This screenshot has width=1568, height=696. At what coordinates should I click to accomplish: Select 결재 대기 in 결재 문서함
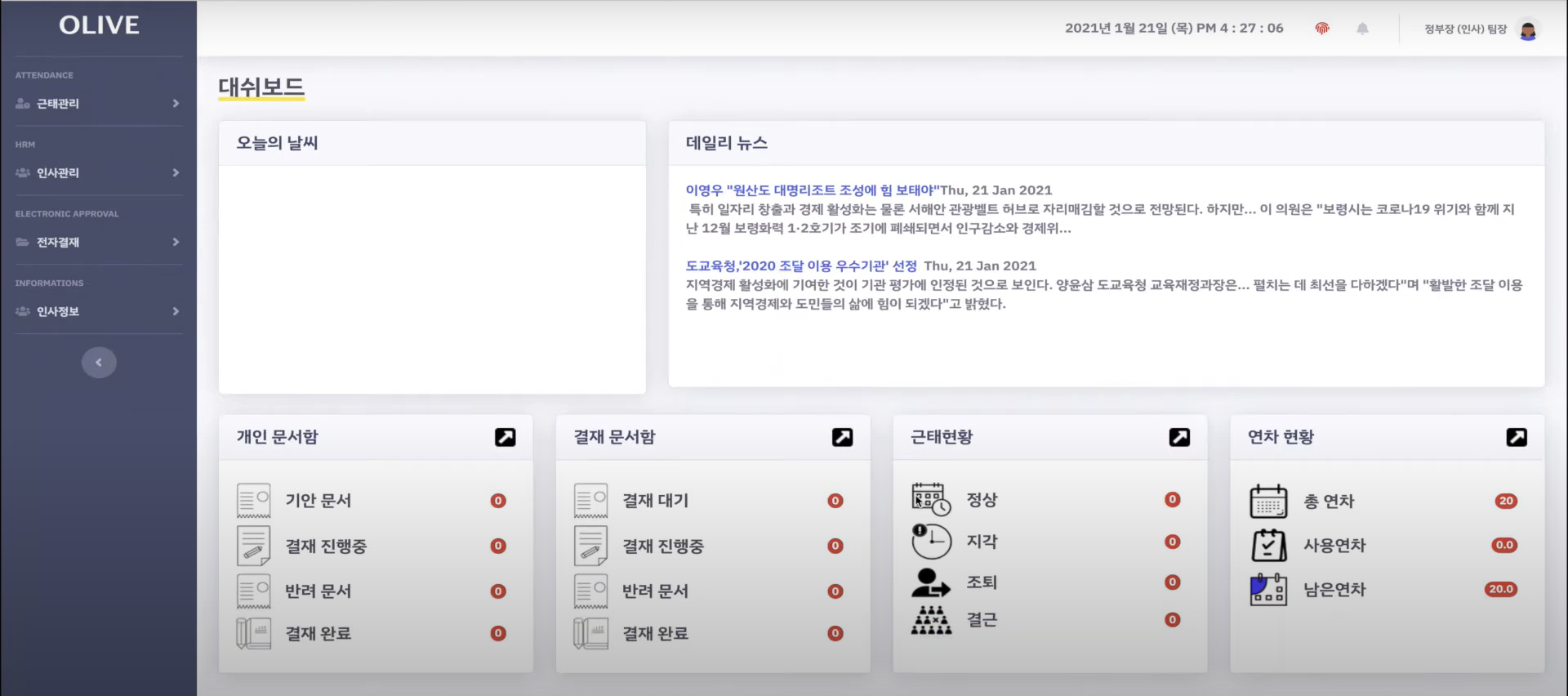point(655,501)
